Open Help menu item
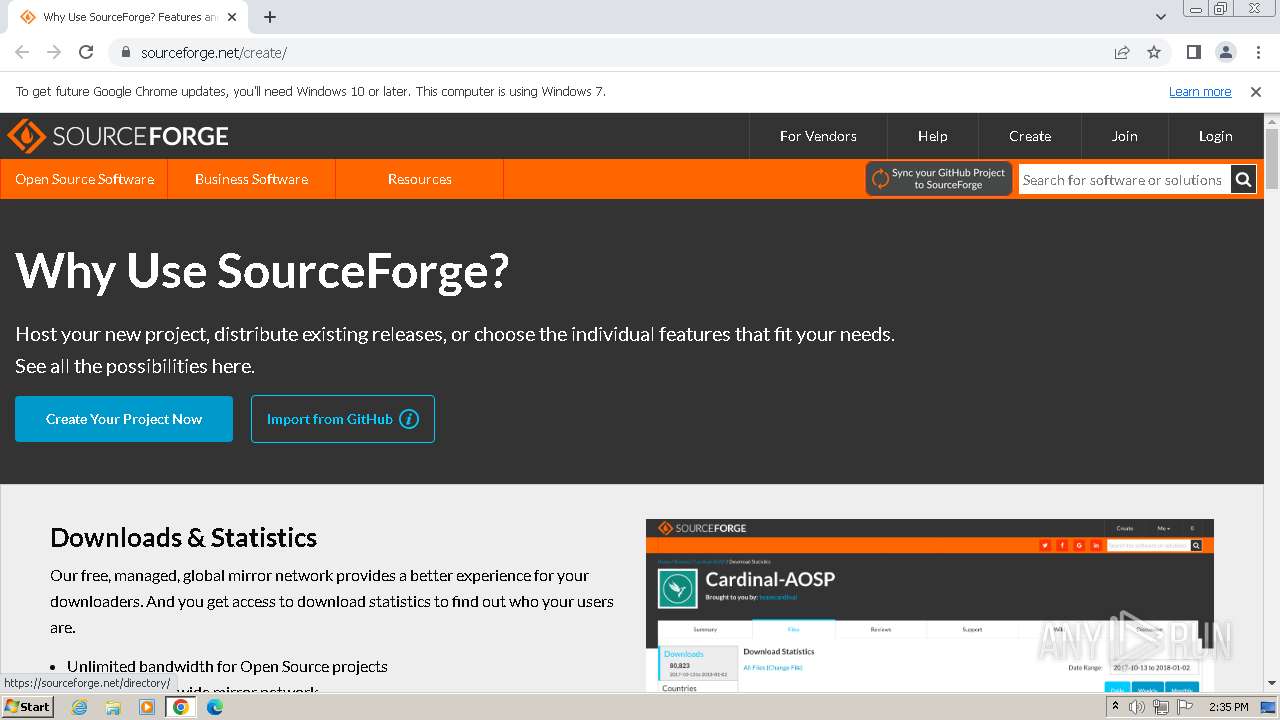 point(932,136)
